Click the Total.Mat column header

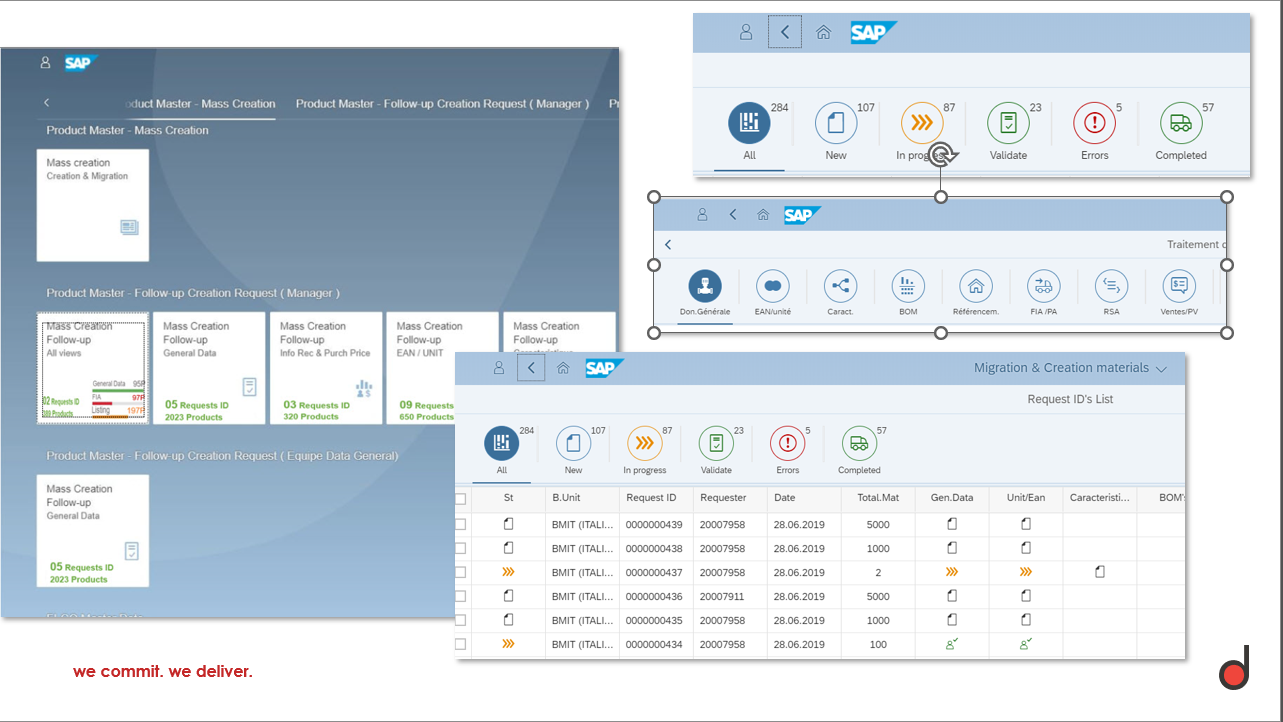click(x=877, y=498)
